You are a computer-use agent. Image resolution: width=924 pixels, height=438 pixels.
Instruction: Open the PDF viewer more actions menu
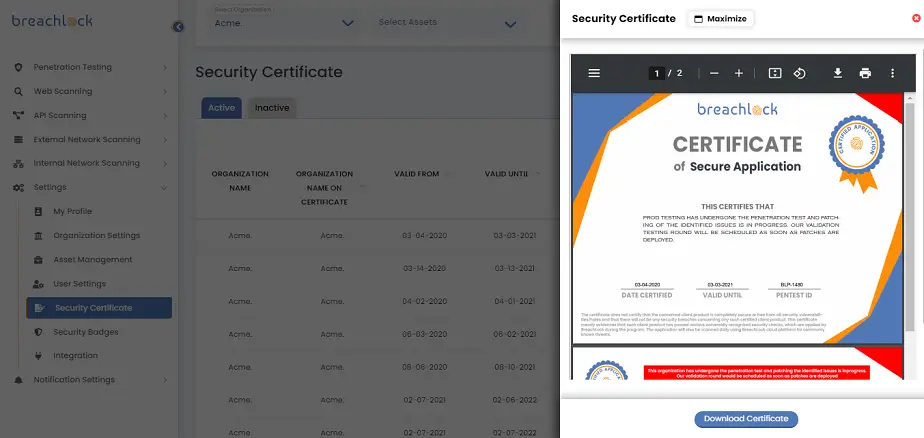(892, 73)
